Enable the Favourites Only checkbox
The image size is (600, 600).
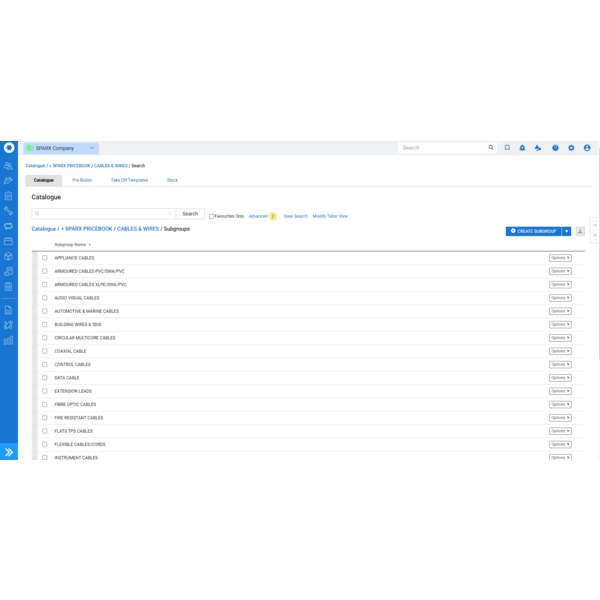pyautogui.click(x=211, y=216)
